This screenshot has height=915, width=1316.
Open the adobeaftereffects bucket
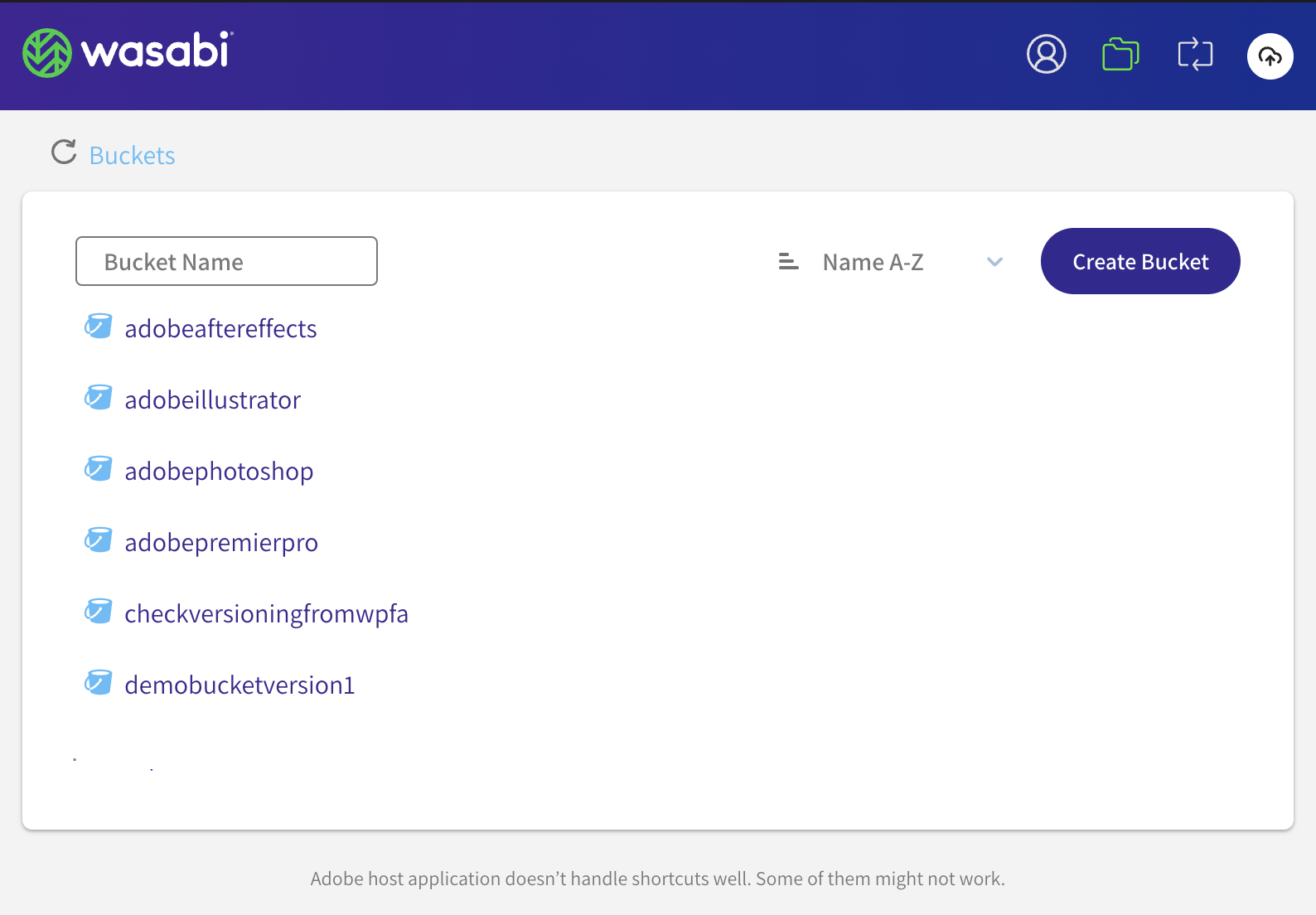220,329
